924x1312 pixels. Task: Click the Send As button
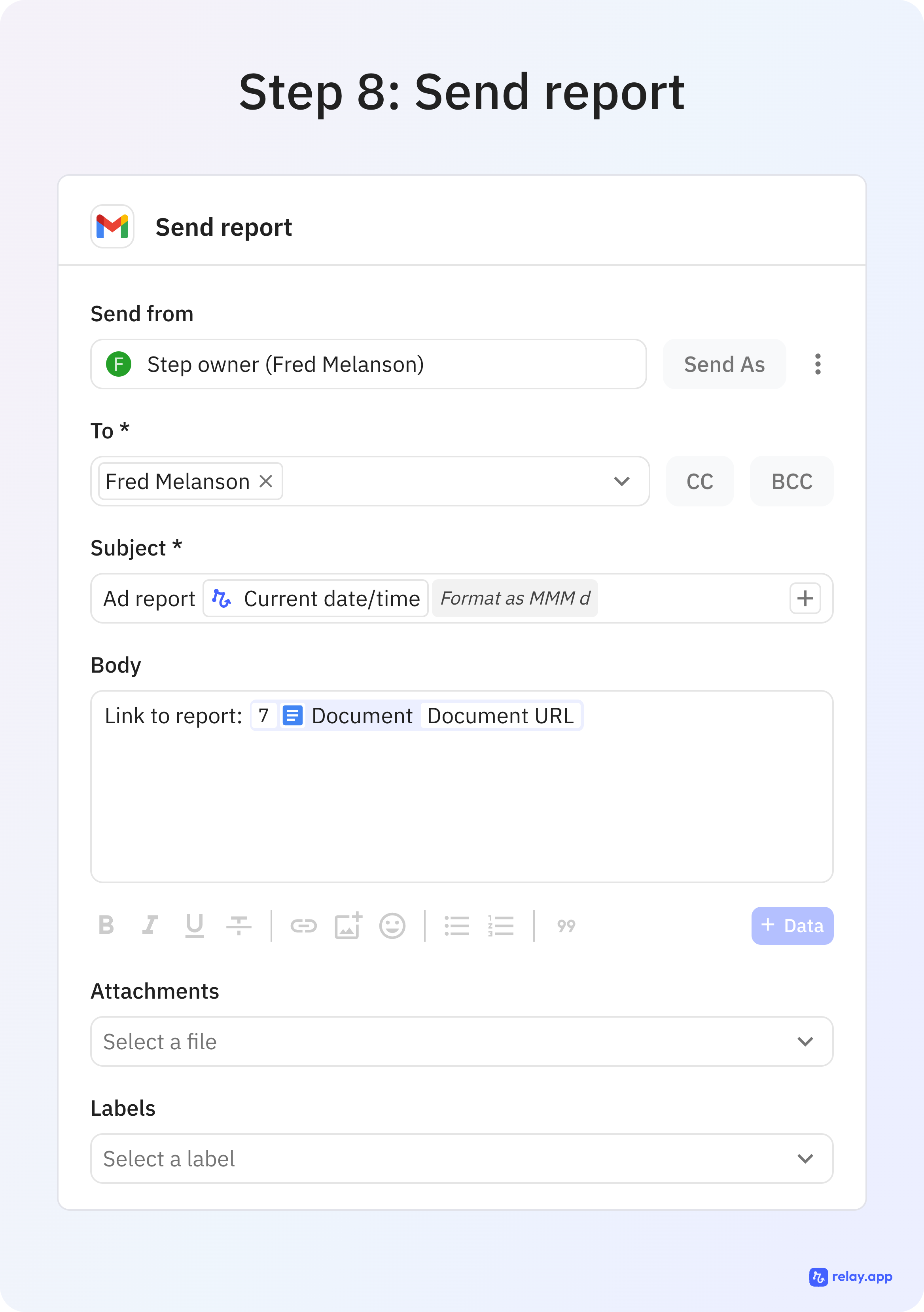(724, 364)
